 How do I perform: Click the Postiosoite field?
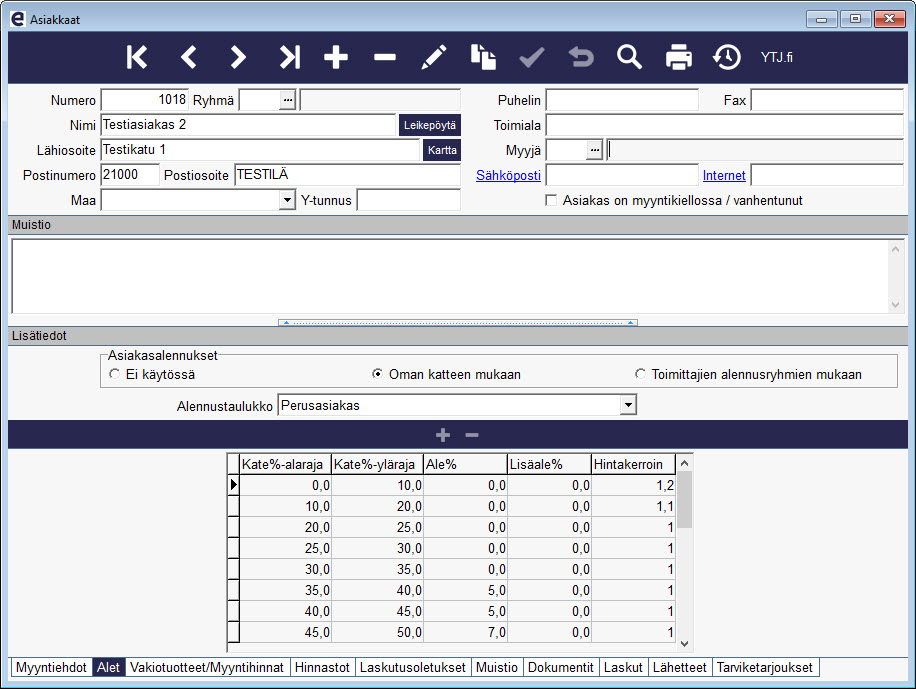348,175
